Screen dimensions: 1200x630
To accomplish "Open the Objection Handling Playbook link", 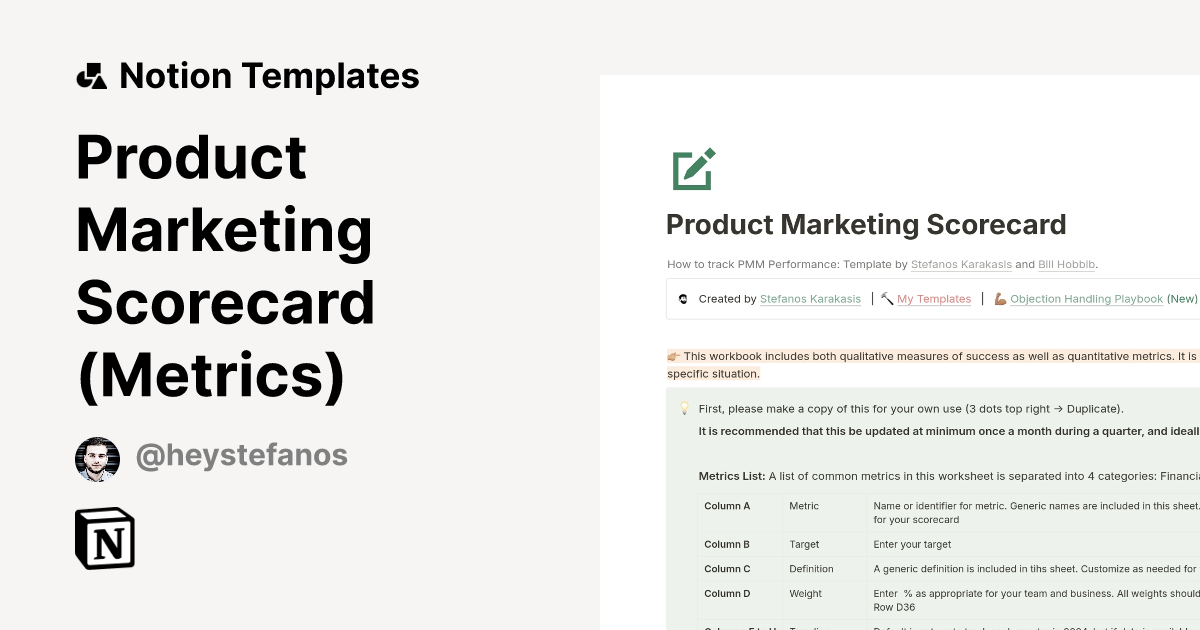I will point(1086,298).
